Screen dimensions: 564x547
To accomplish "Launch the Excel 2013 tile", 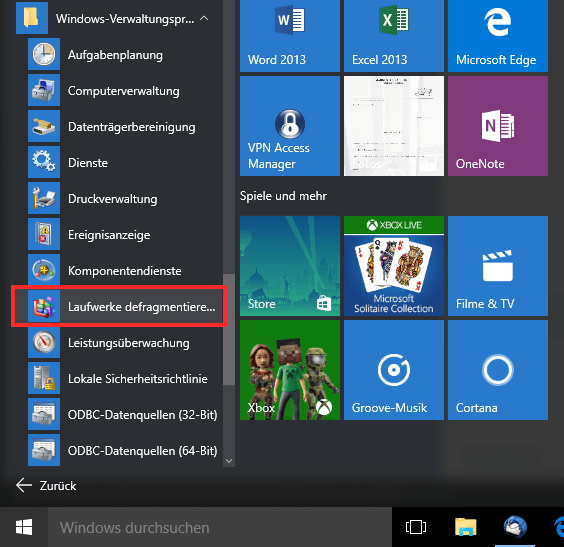I will [x=394, y=36].
